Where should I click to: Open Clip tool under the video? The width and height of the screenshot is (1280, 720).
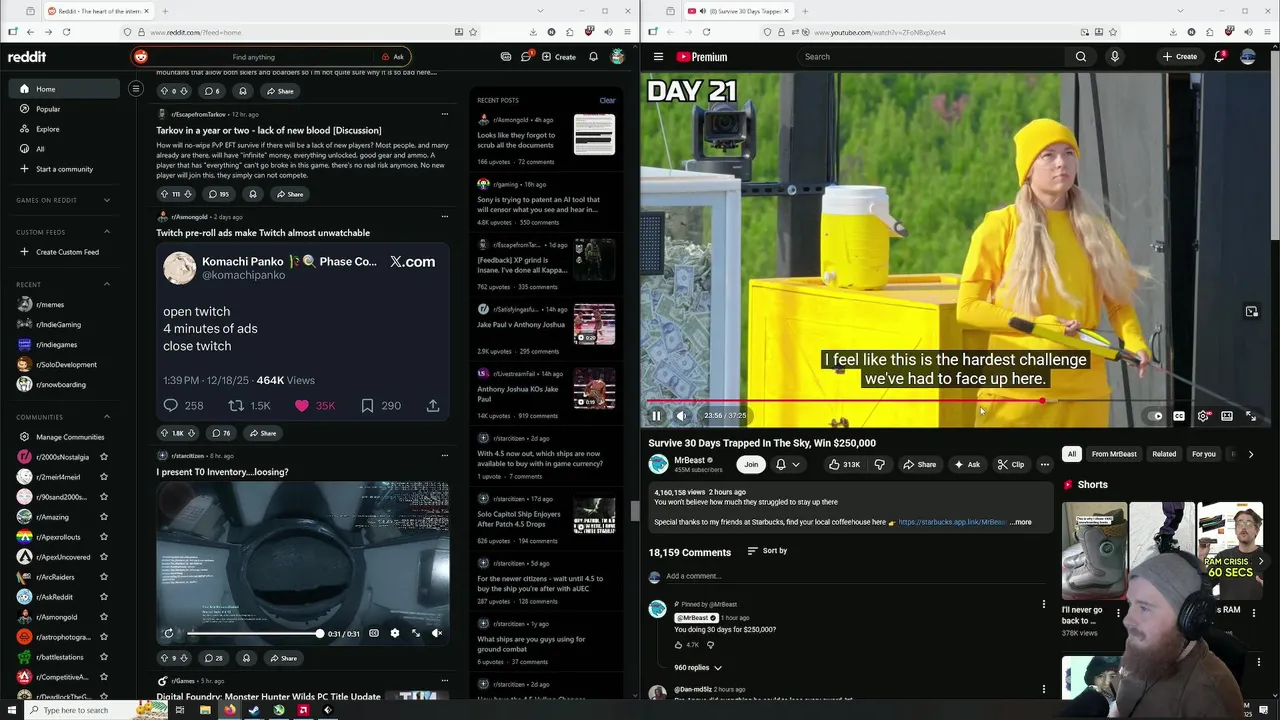click(x=1011, y=464)
